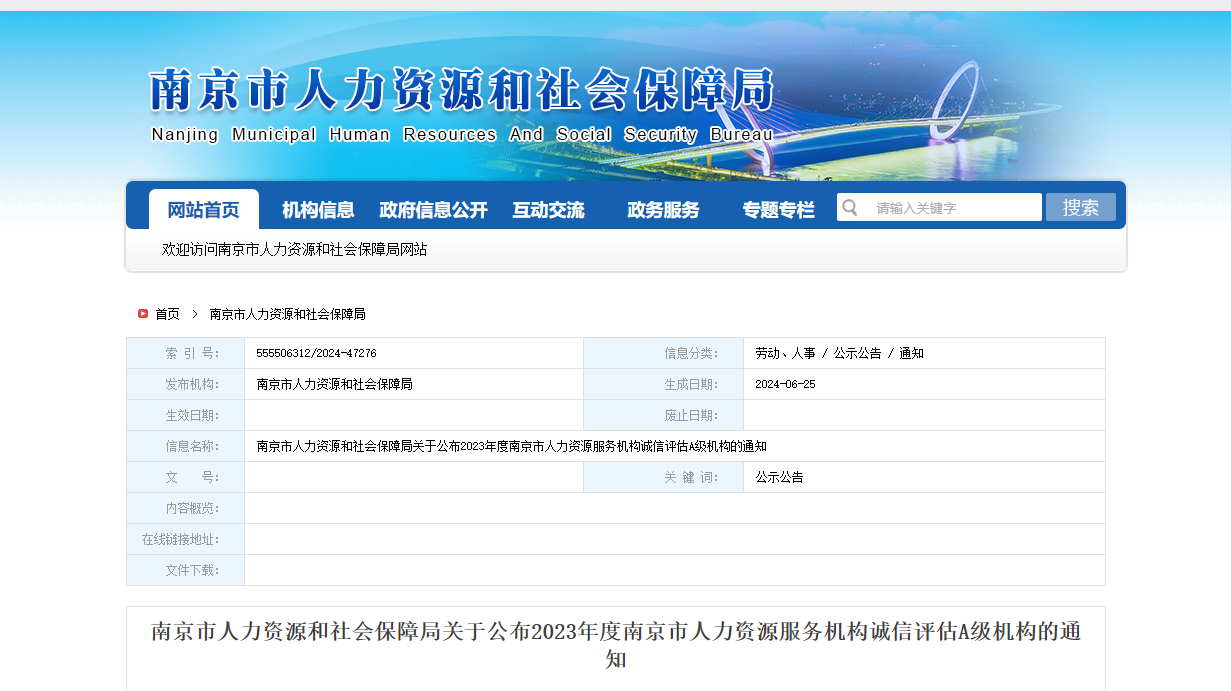The width and height of the screenshot is (1231, 691).
Task: Open the 政务服务 menu
Action: [x=663, y=210]
